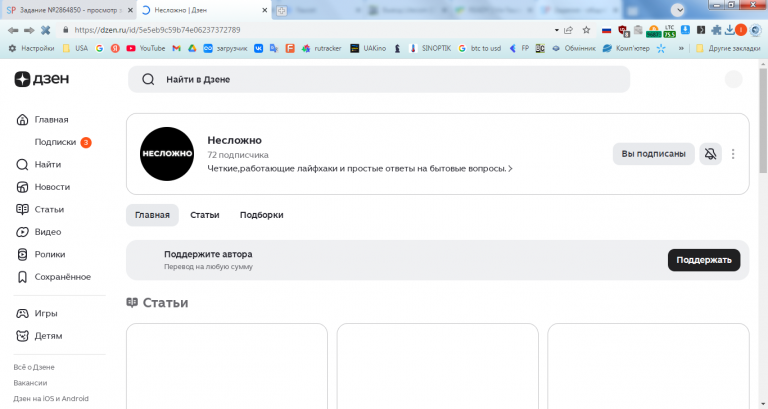The height and width of the screenshot is (409, 768).
Task: Open Видео in the sidebar
Action: pos(39,232)
